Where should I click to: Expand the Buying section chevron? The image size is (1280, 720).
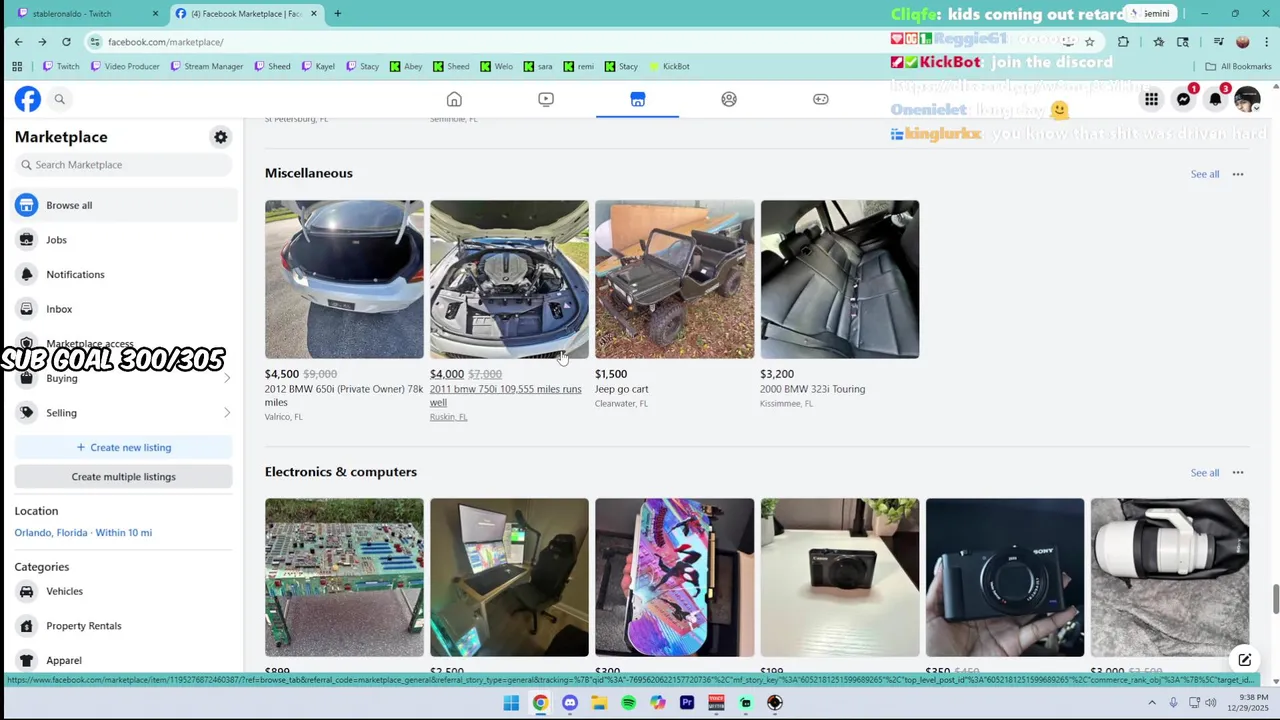227,378
